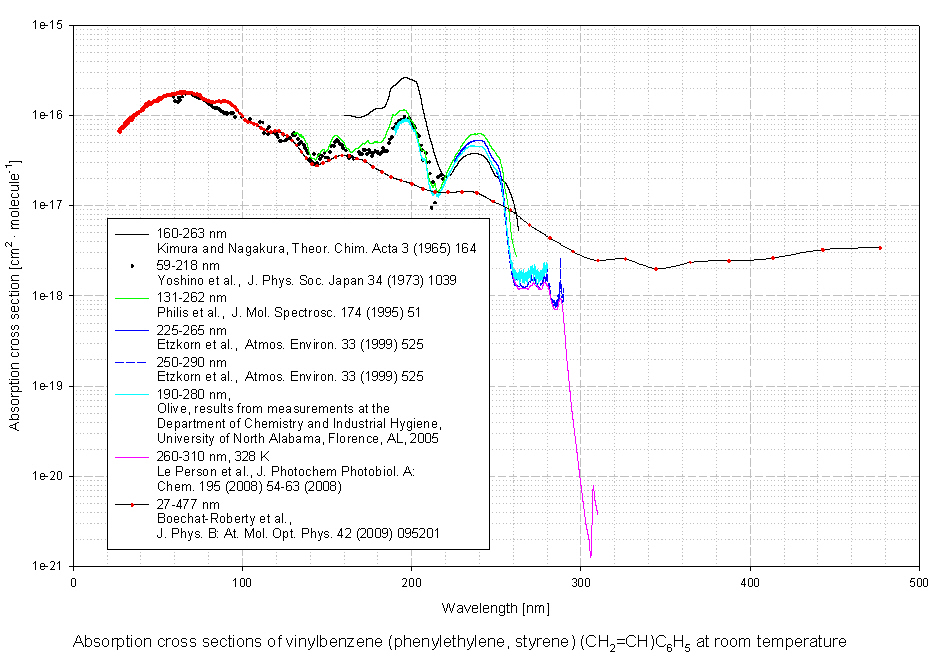Image resolution: width=944 pixels, height=659 pixels.
Task: Click the '1e-21' y-axis tick label
Action: pyautogui.click(x=47, y=566)
